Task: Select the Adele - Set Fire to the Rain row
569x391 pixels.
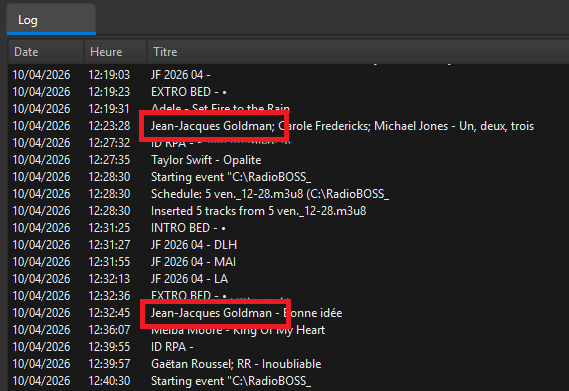Action: [288, 109]
